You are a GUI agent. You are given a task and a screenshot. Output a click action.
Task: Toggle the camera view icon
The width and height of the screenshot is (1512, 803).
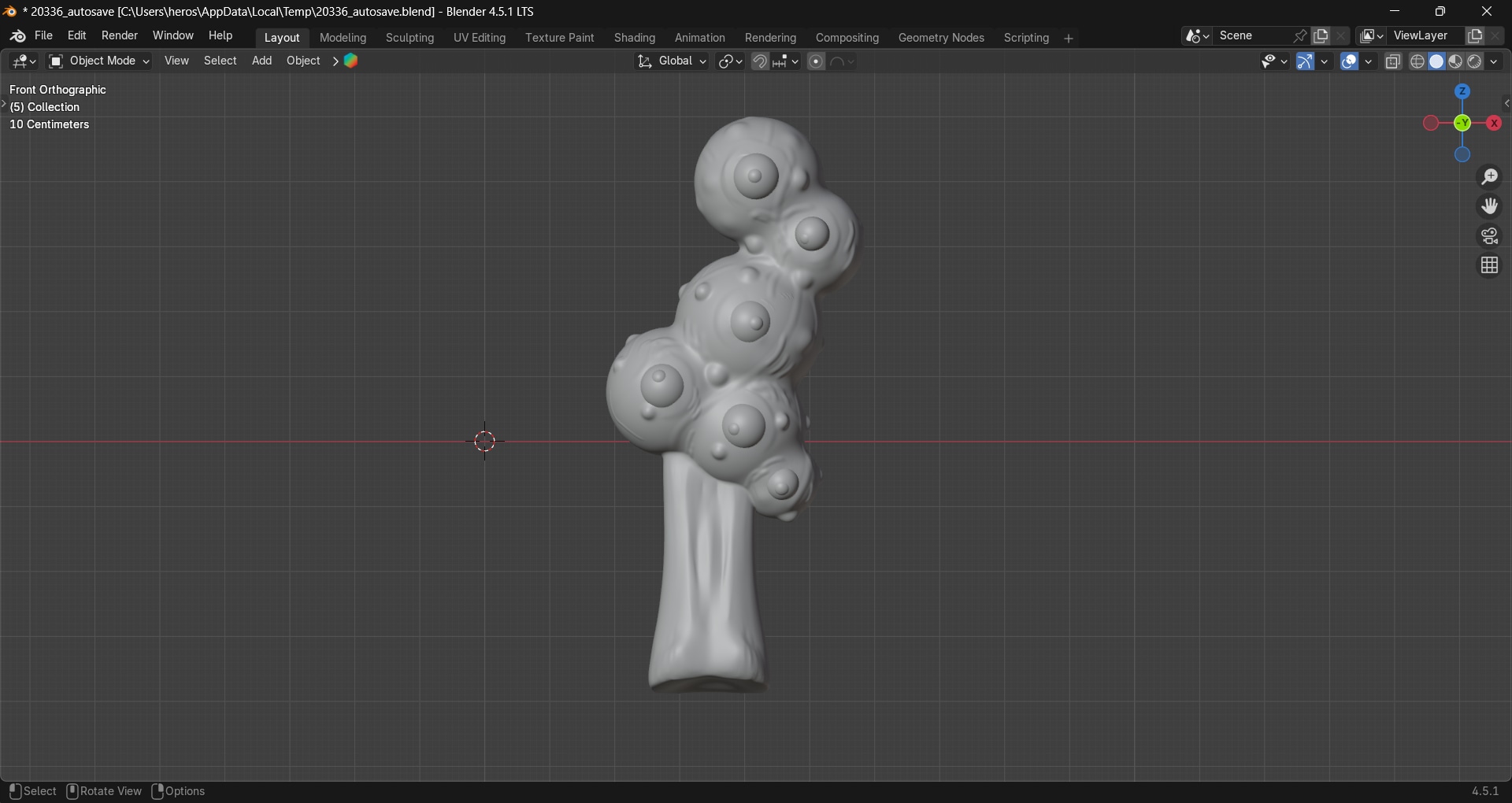pyautogui.click(x=1489, y=236)
